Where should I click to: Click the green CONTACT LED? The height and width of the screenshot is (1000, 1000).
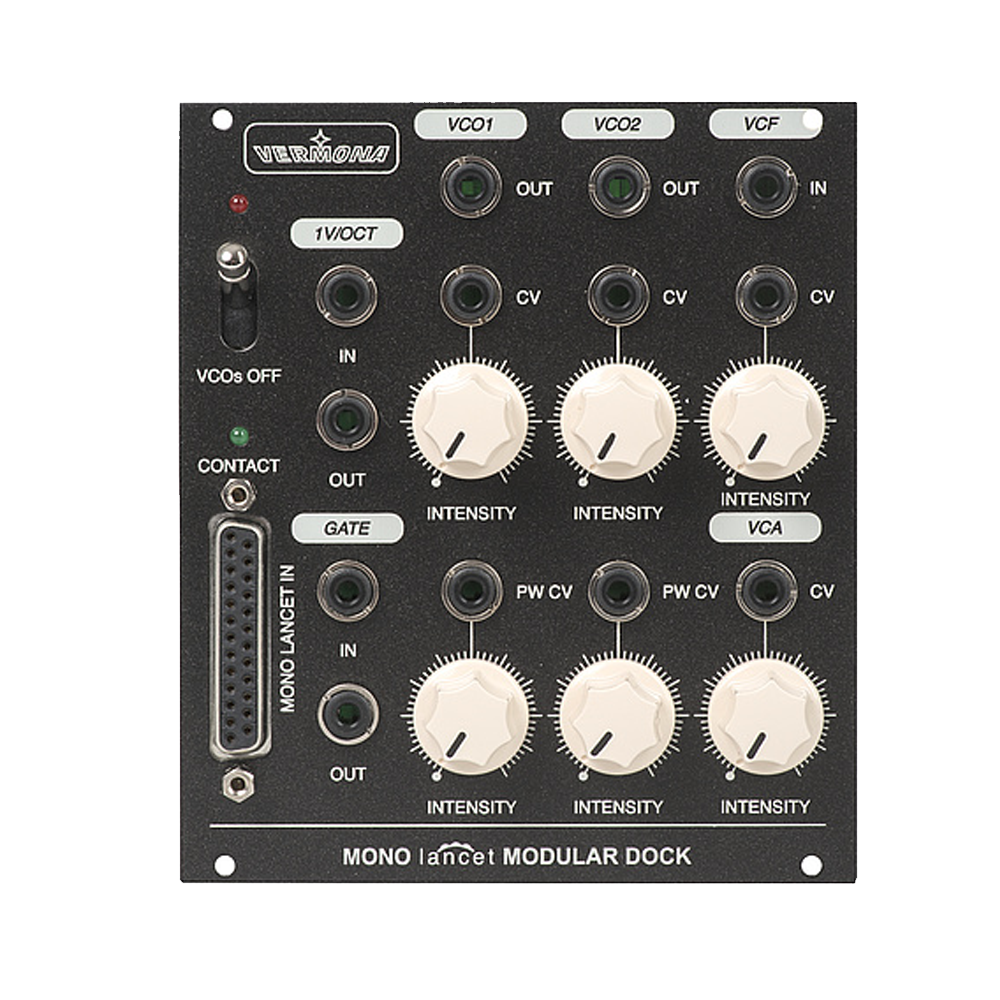[239, 436]
